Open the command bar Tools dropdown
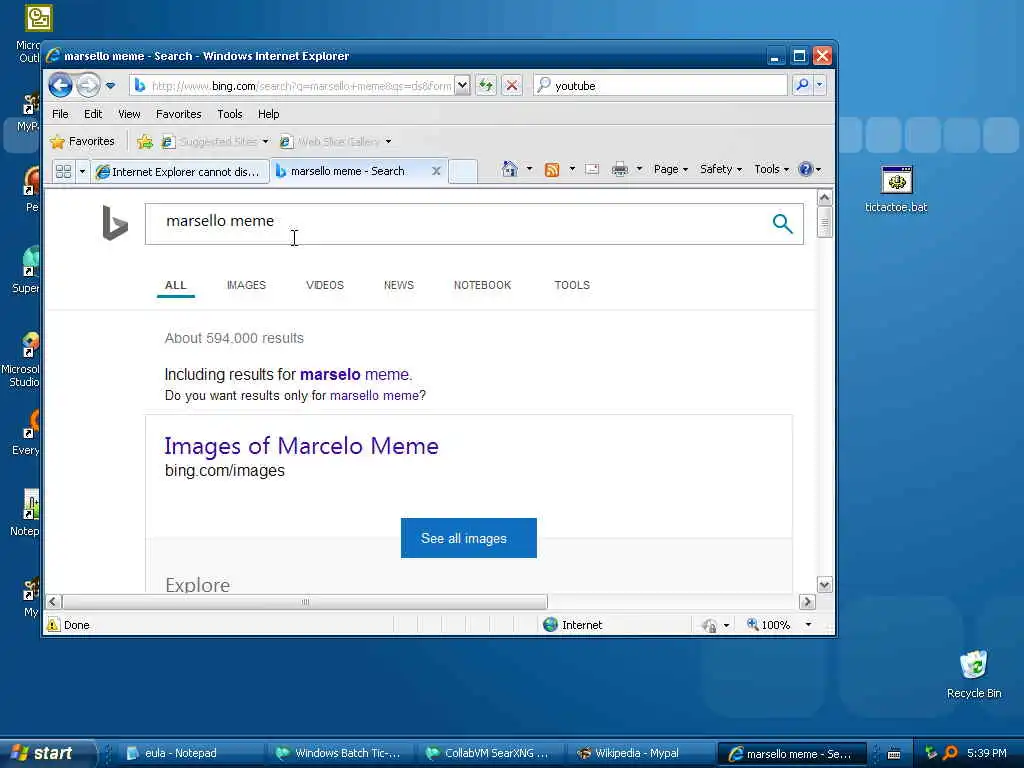 (x=771, y=170)
